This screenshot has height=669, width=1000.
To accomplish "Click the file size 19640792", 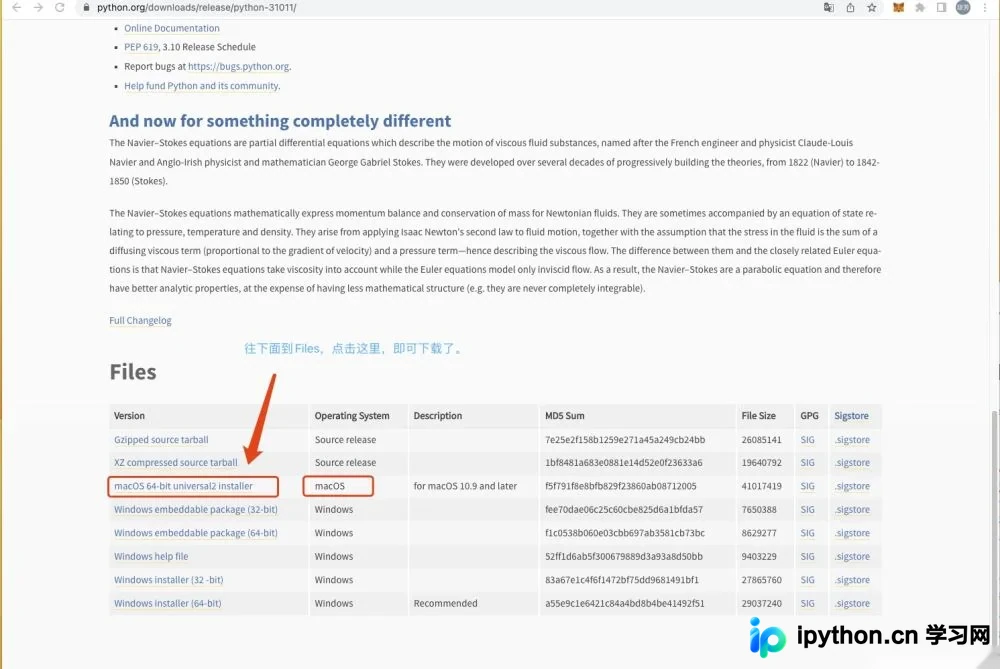I will 761,462.
